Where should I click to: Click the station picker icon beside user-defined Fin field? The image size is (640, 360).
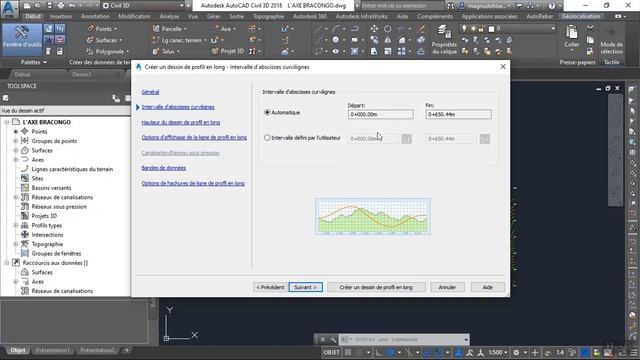(x=485, y=139)
